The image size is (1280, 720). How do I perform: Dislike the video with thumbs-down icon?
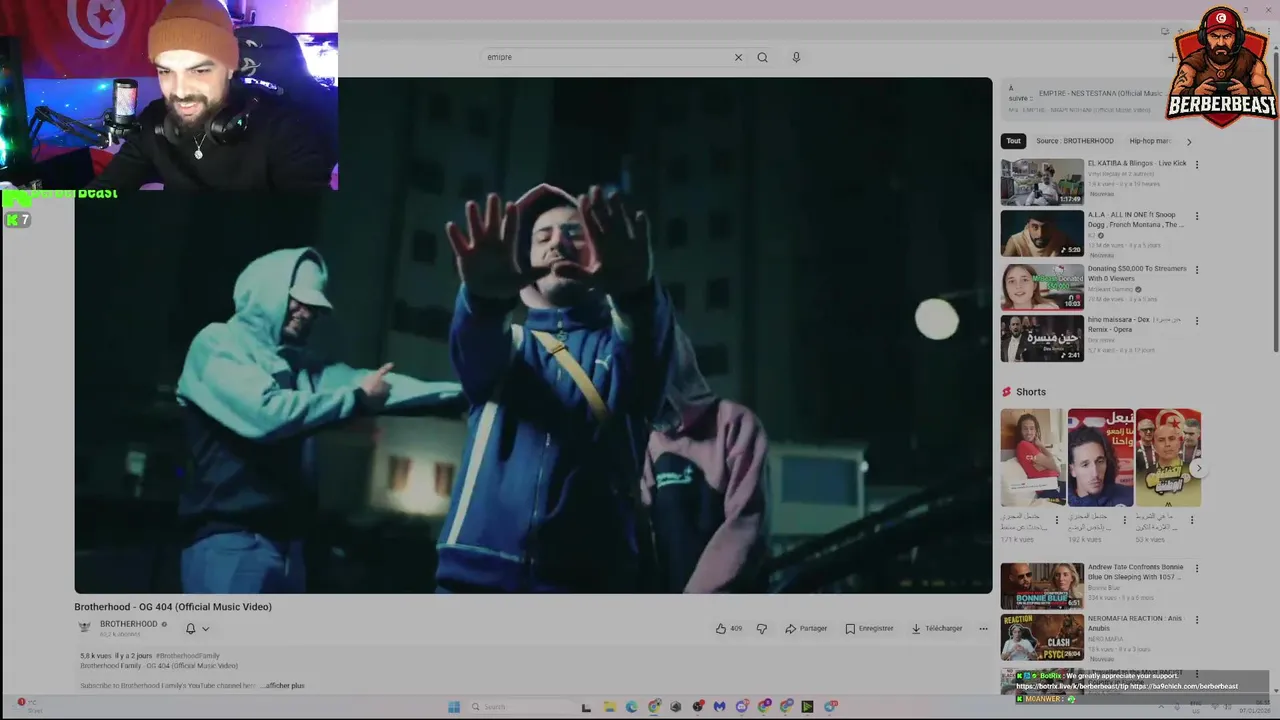tap(762, 629)
